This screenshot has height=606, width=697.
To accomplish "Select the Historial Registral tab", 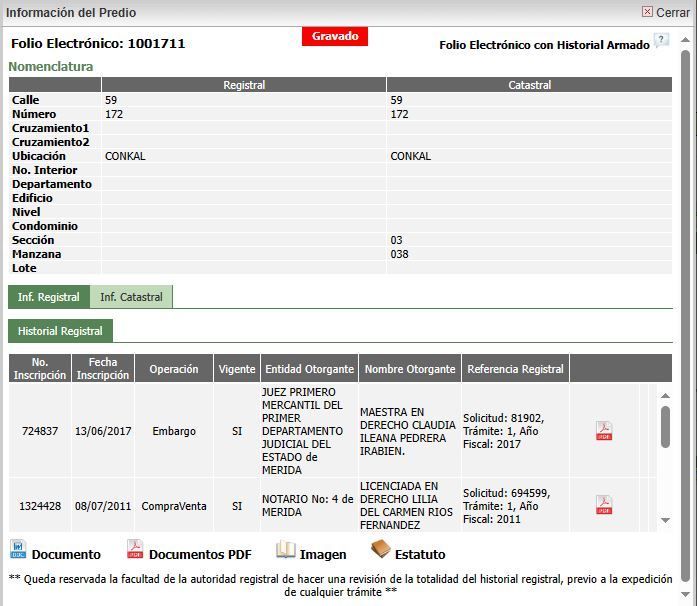I will (x=60, y=331).
